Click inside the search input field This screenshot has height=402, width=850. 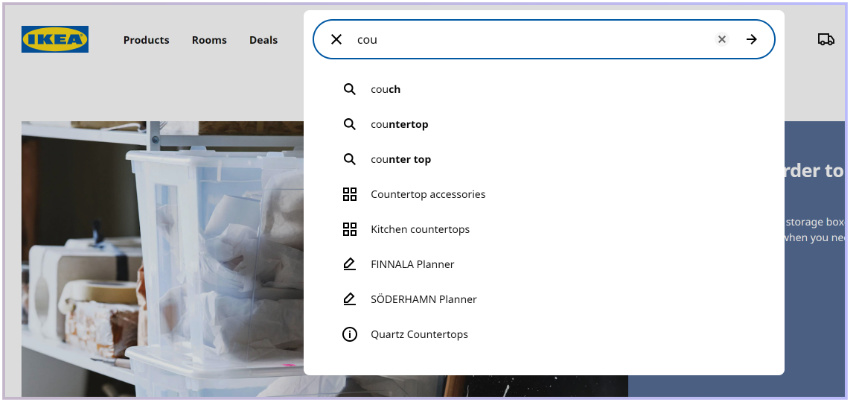pos(530,40)
